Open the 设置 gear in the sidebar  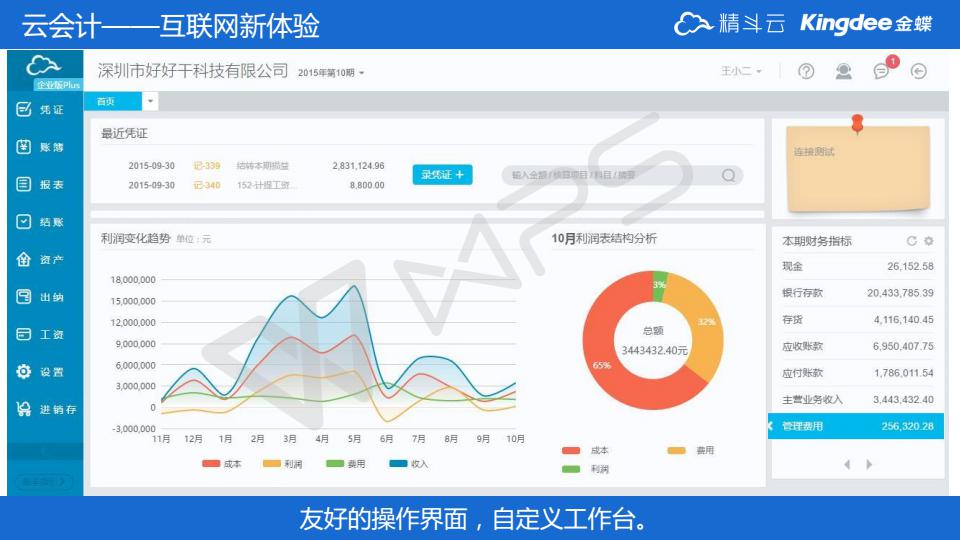[40, 372]
